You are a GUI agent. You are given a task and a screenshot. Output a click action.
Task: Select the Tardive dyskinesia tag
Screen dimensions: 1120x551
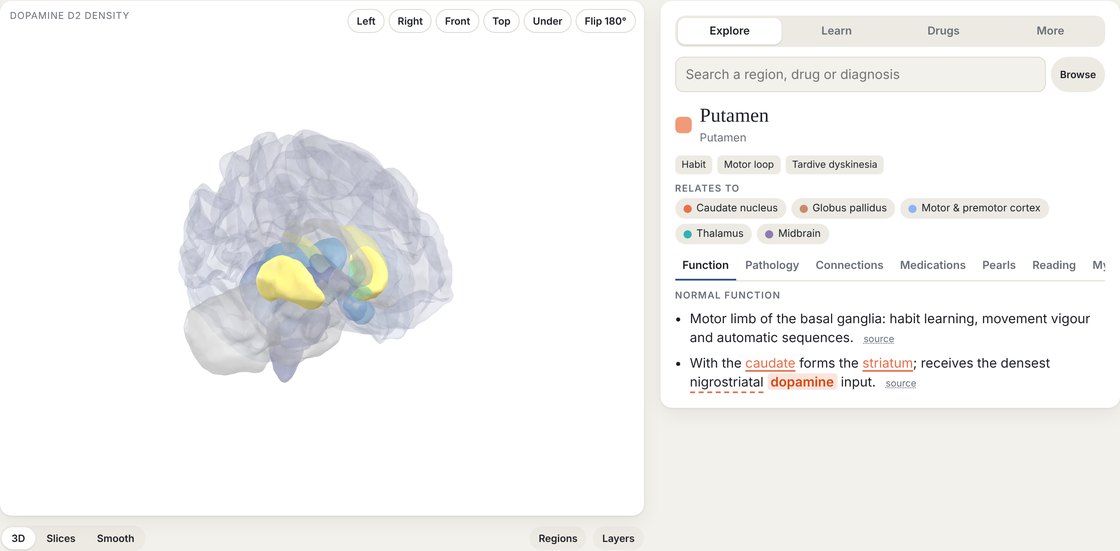(834, 164)
